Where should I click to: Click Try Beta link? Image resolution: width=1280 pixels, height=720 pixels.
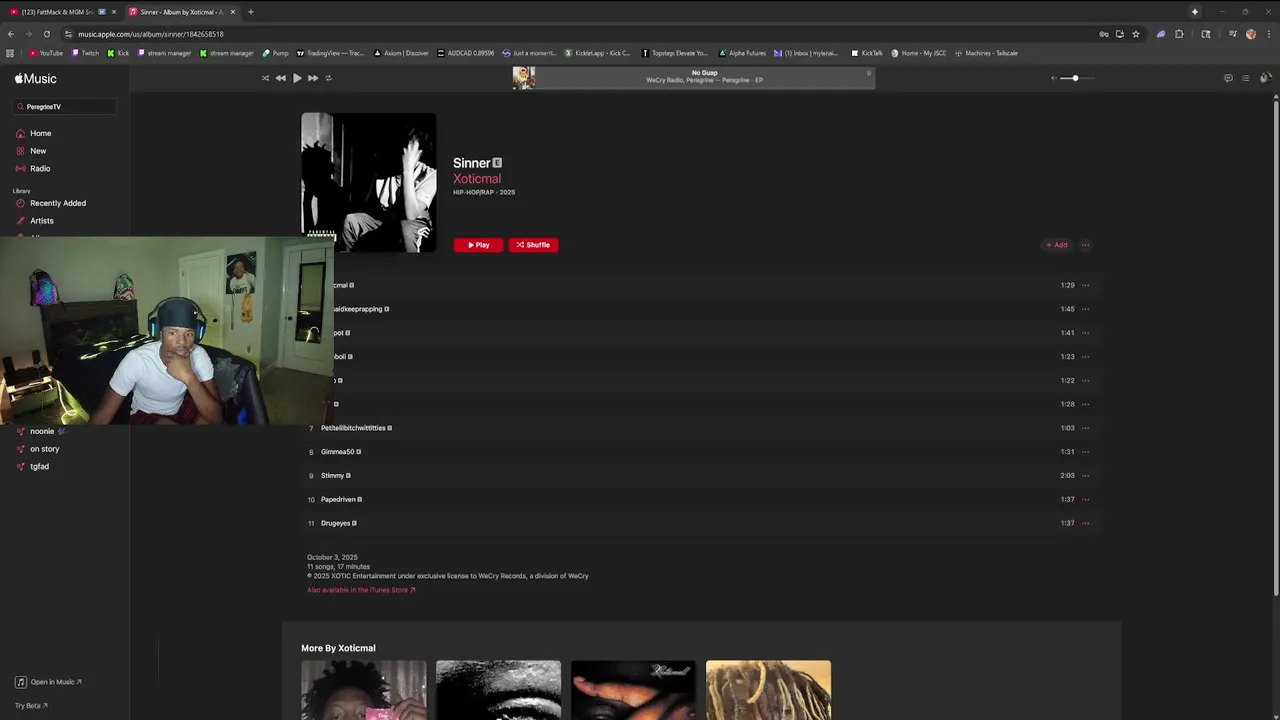pyautogui.click(x=31, y=705)
